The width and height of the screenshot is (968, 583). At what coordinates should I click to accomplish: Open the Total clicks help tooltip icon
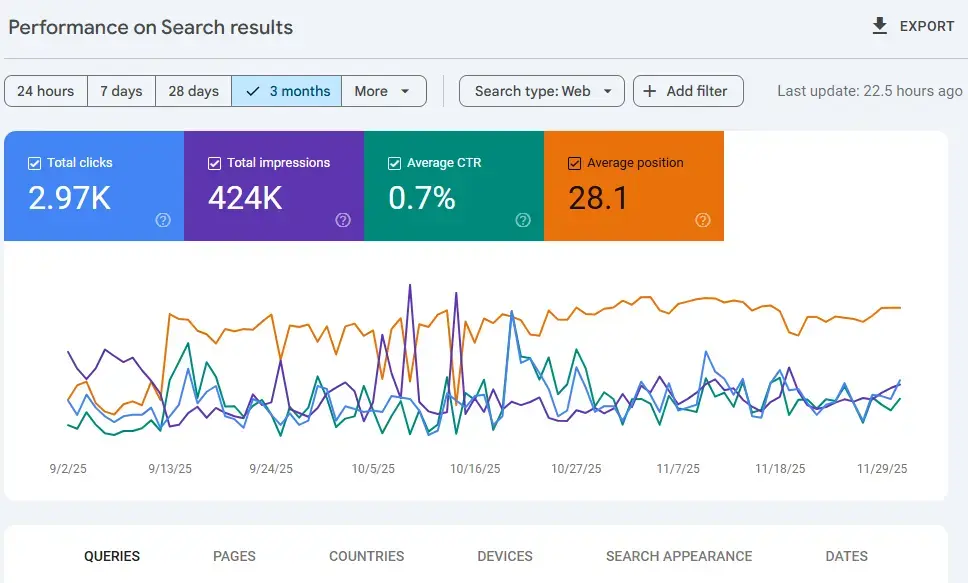tap(162, 221)
